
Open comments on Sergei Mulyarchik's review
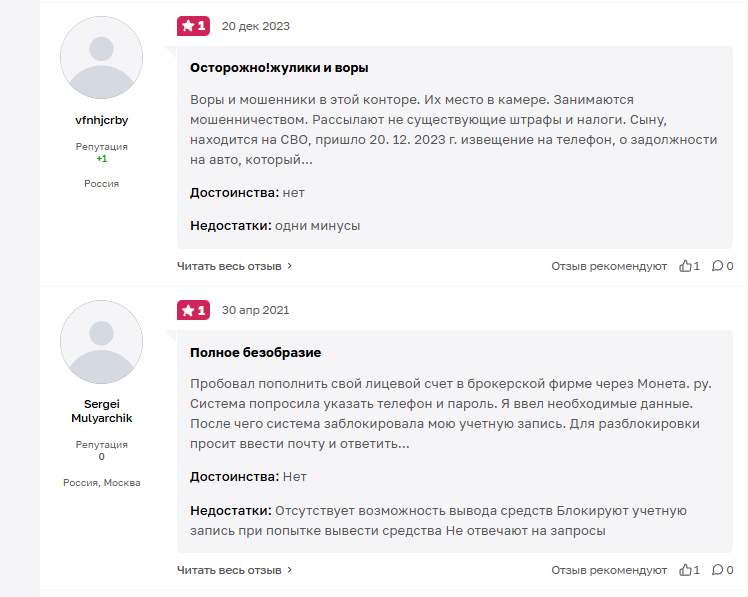717,570
